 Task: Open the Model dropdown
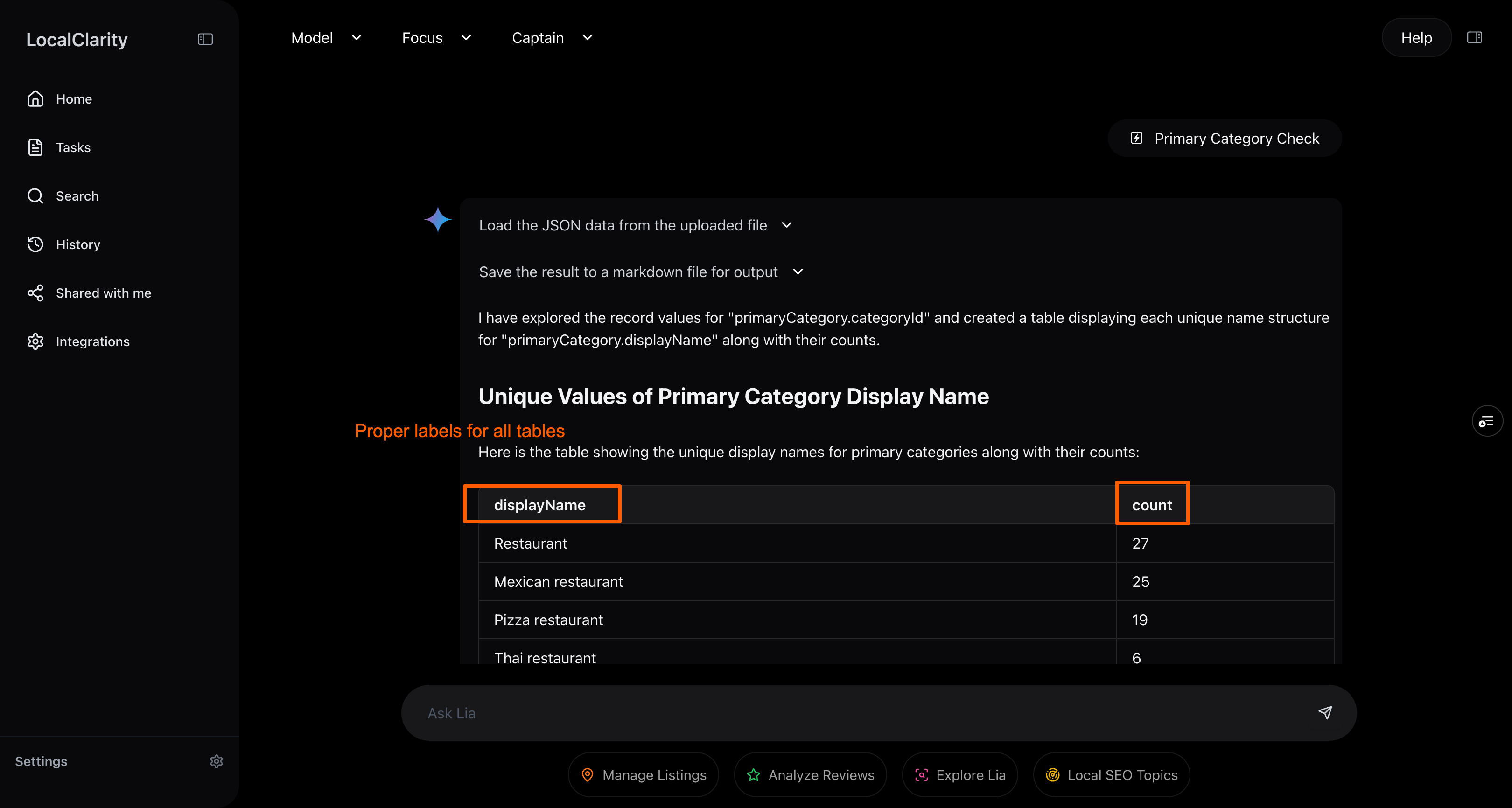pos(326,38)
